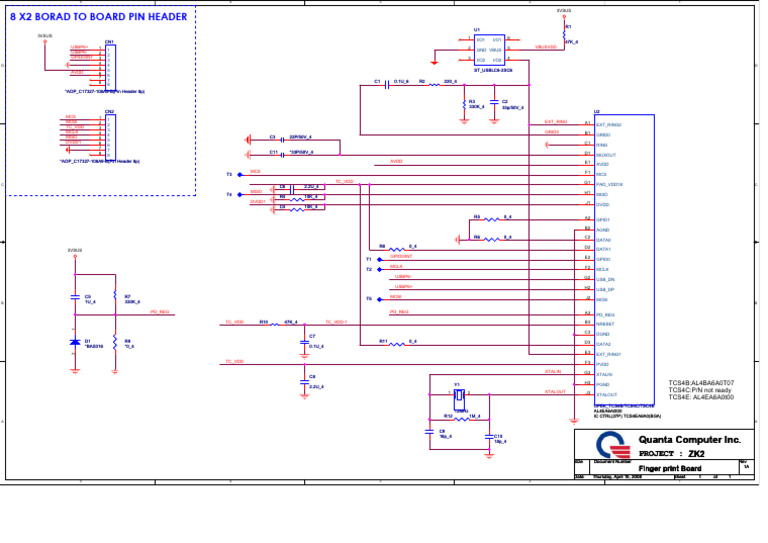Click the R12 1M resistor symbol
768x543 pixels.
pos(461,420)
